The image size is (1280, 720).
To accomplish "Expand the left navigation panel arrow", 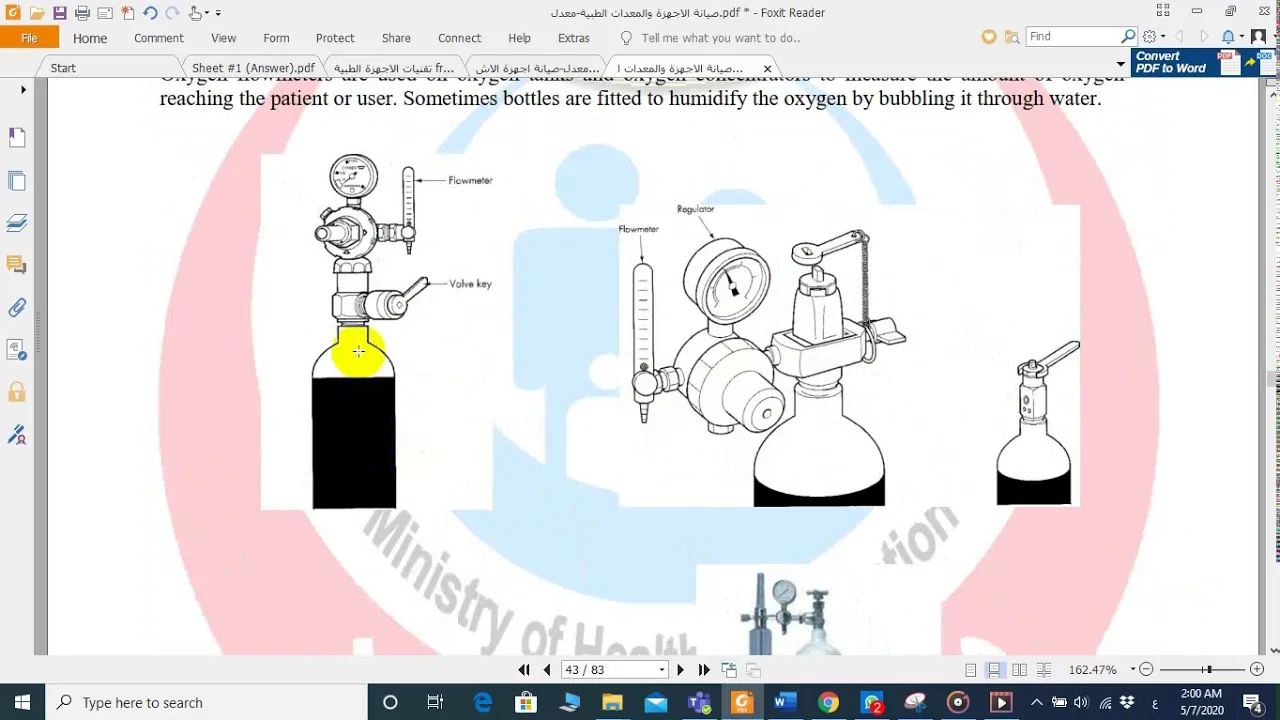I will [23, 90].
